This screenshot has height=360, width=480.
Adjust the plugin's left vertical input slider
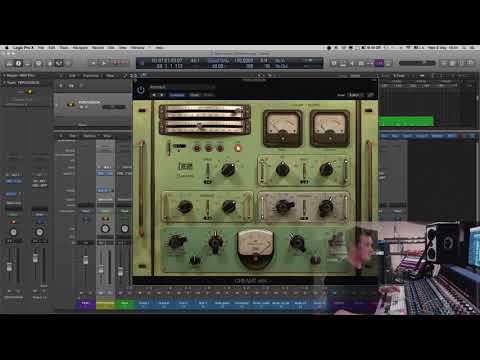pos(142,188)
